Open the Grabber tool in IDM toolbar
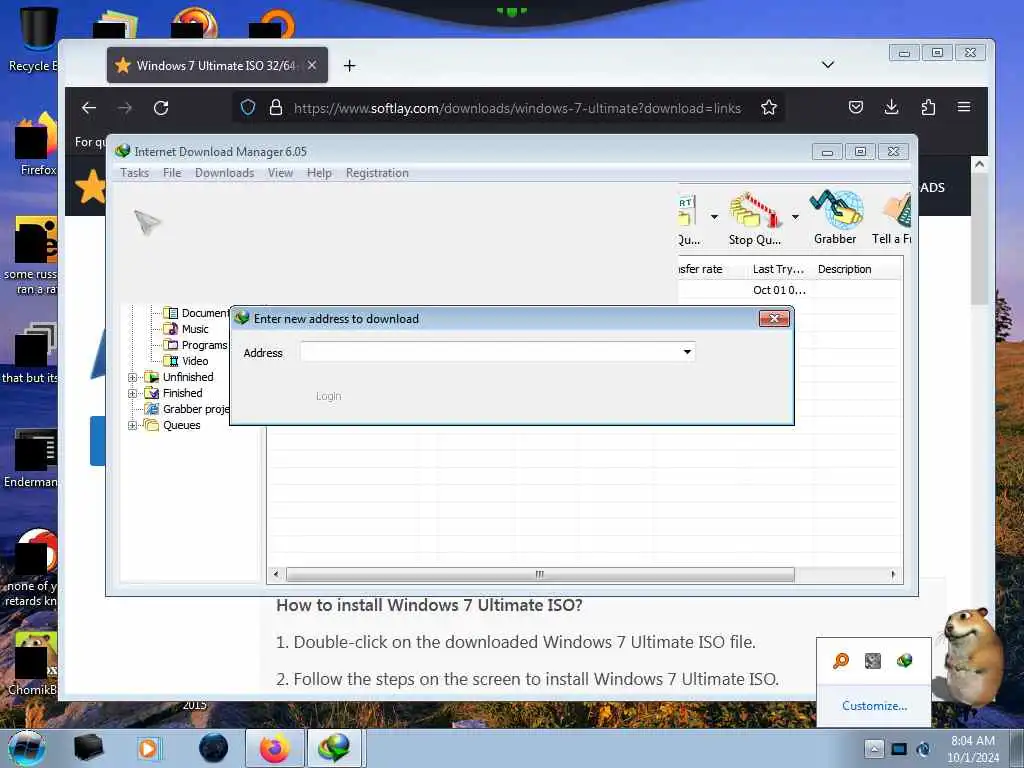 point(835,218)
